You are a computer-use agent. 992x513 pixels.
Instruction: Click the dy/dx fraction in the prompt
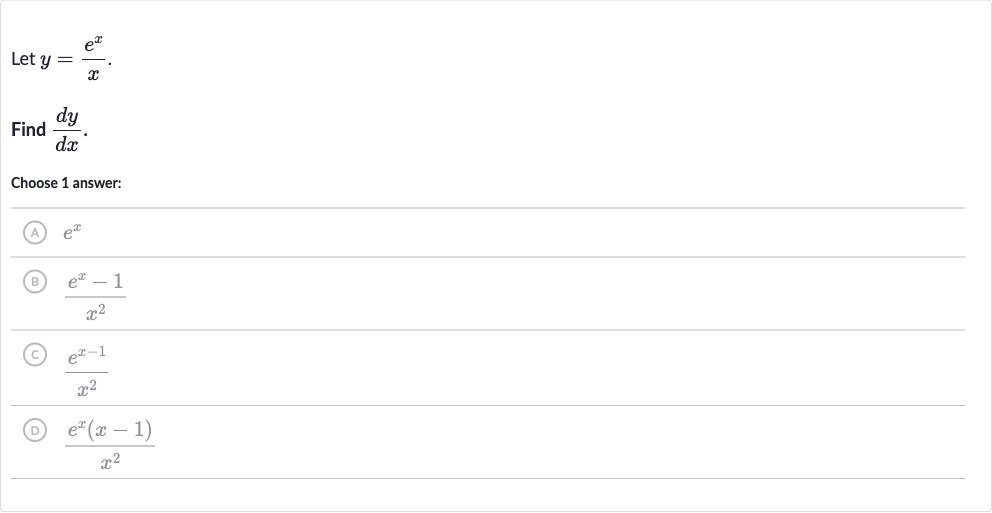[67, 130]
